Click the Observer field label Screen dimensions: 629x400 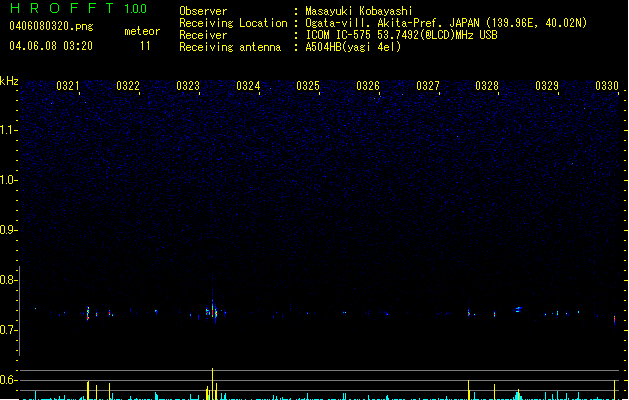(203, 11)
